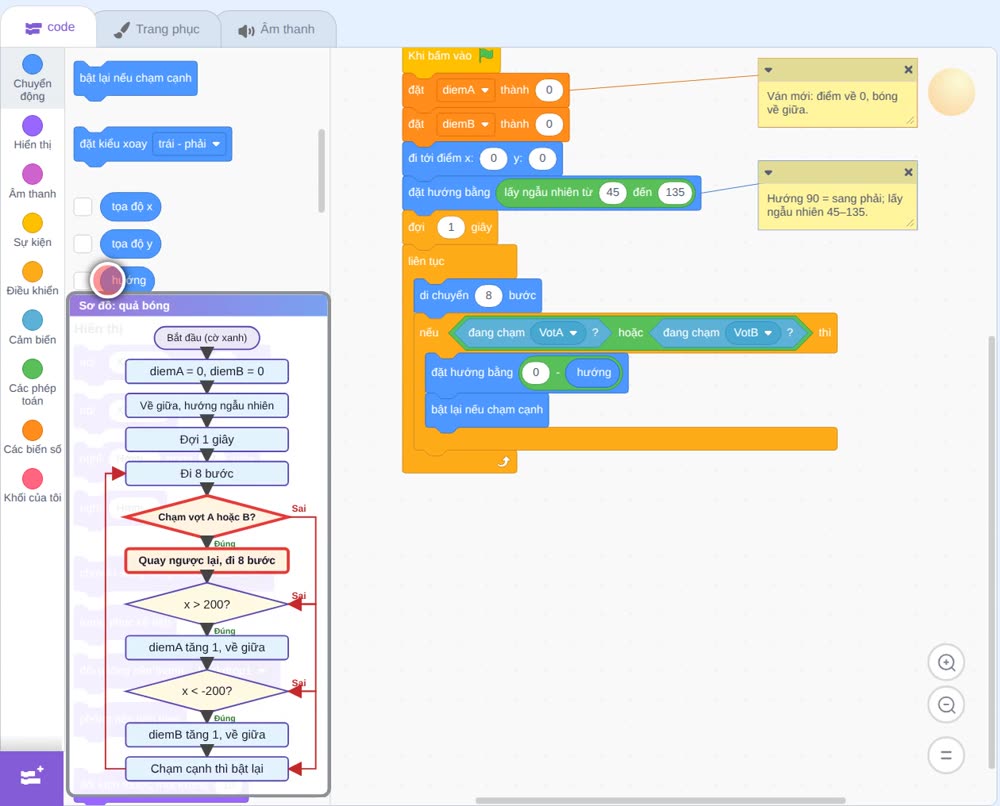Collapse the 'Ván mới' comment

pos(768,70)
